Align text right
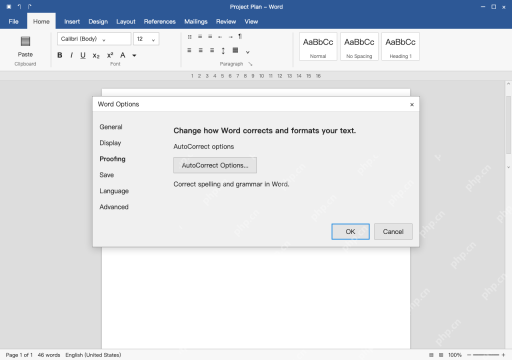This screenshot has height=360, width=512. [x=212, y=50]
